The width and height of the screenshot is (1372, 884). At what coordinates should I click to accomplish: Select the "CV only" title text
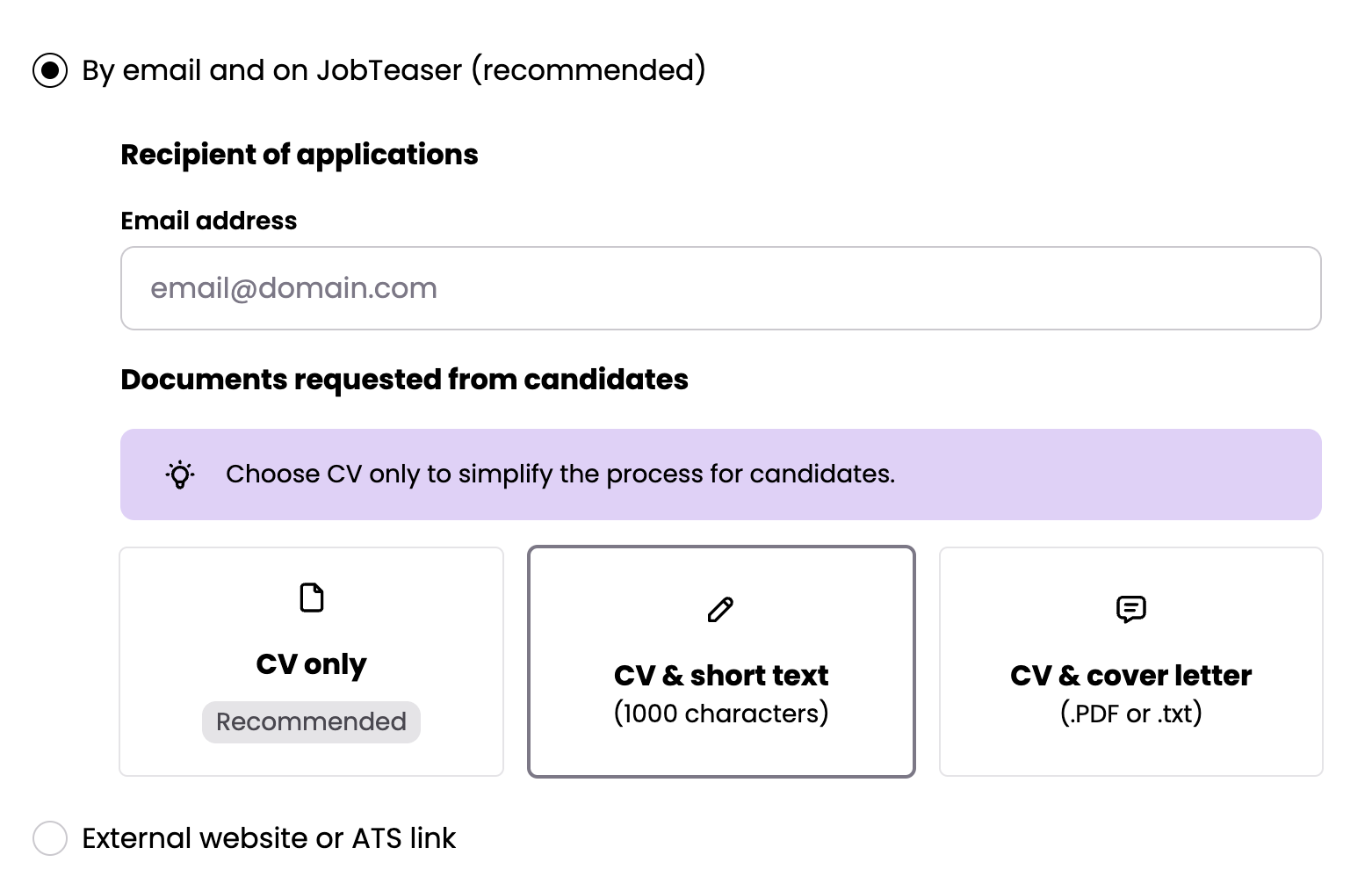tap(311, 664)
